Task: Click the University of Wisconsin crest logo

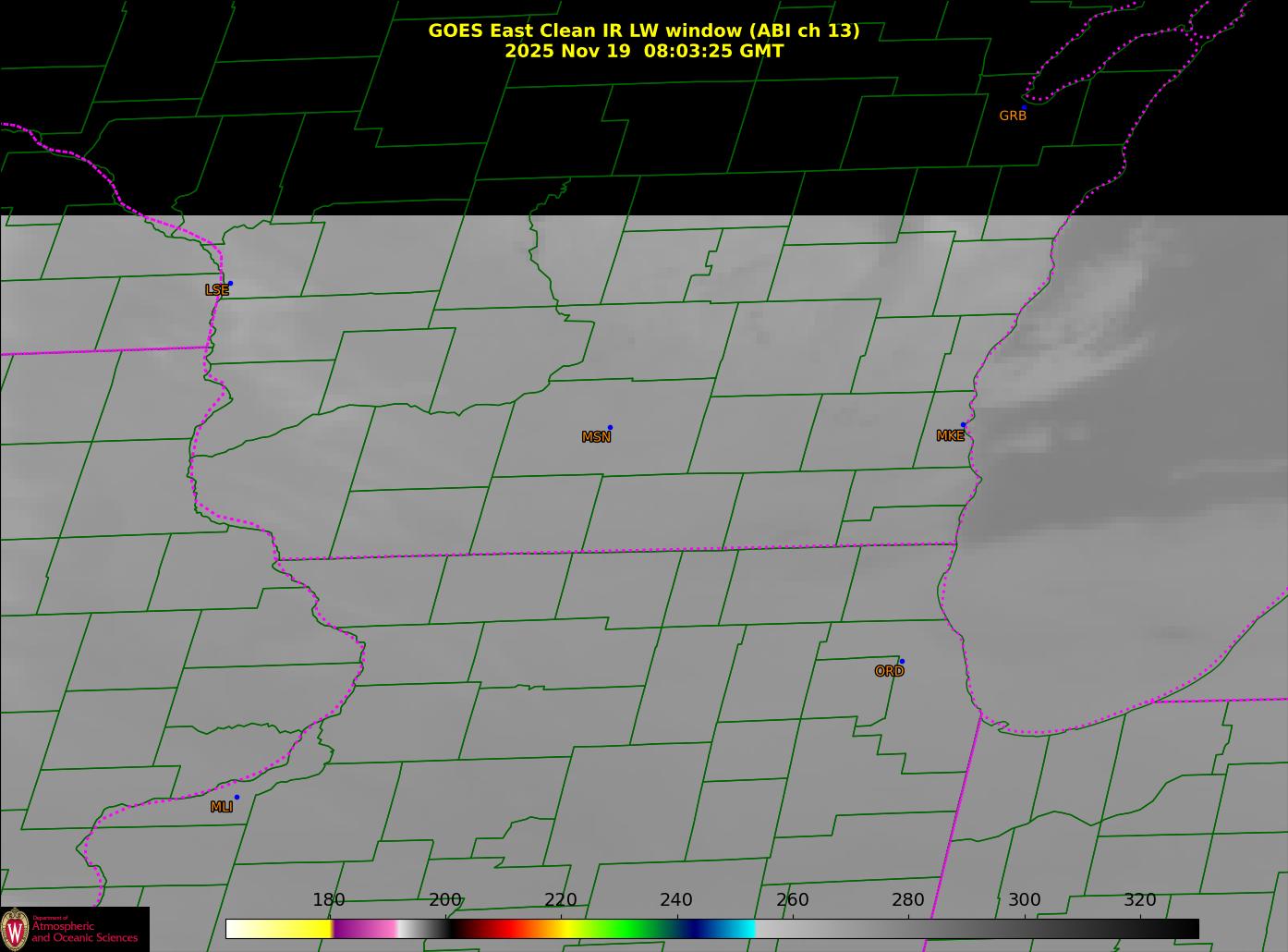Action: click(x=16, y=928)
